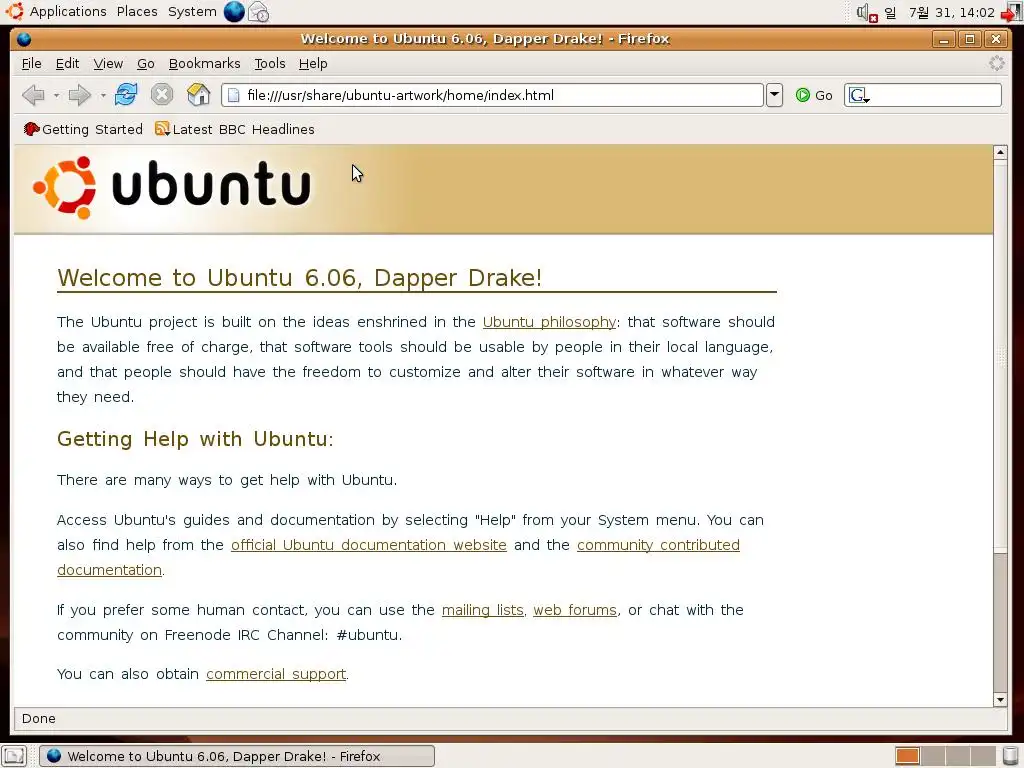The image size is (1024, 768).
Task: Select Firefox window in taskbar
Action: pos(236,756)
